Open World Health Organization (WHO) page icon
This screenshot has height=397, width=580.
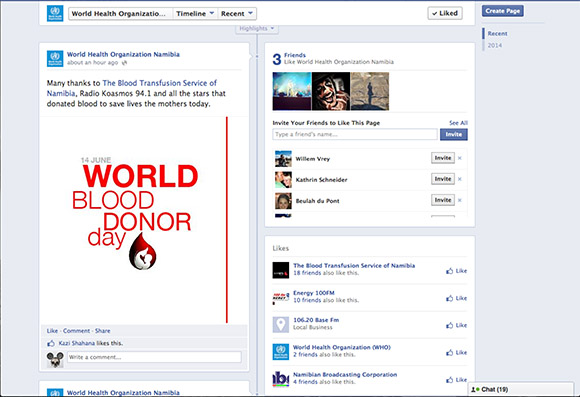[x=280, y=351]
